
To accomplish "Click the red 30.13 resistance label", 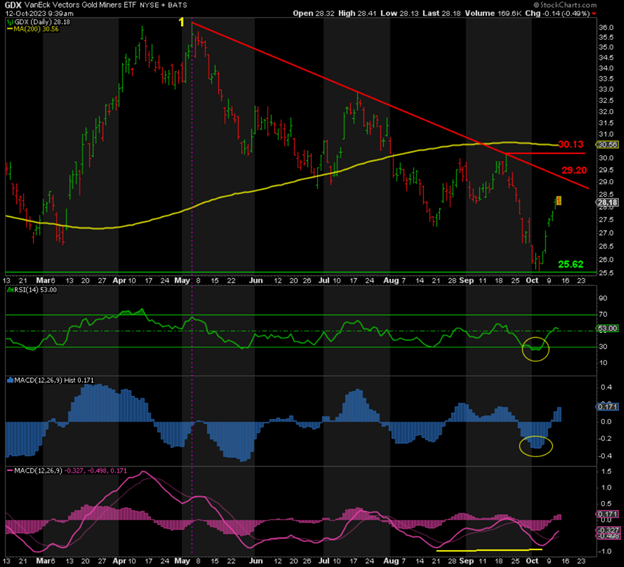I will pyautogui.click(x=571, y=144).
